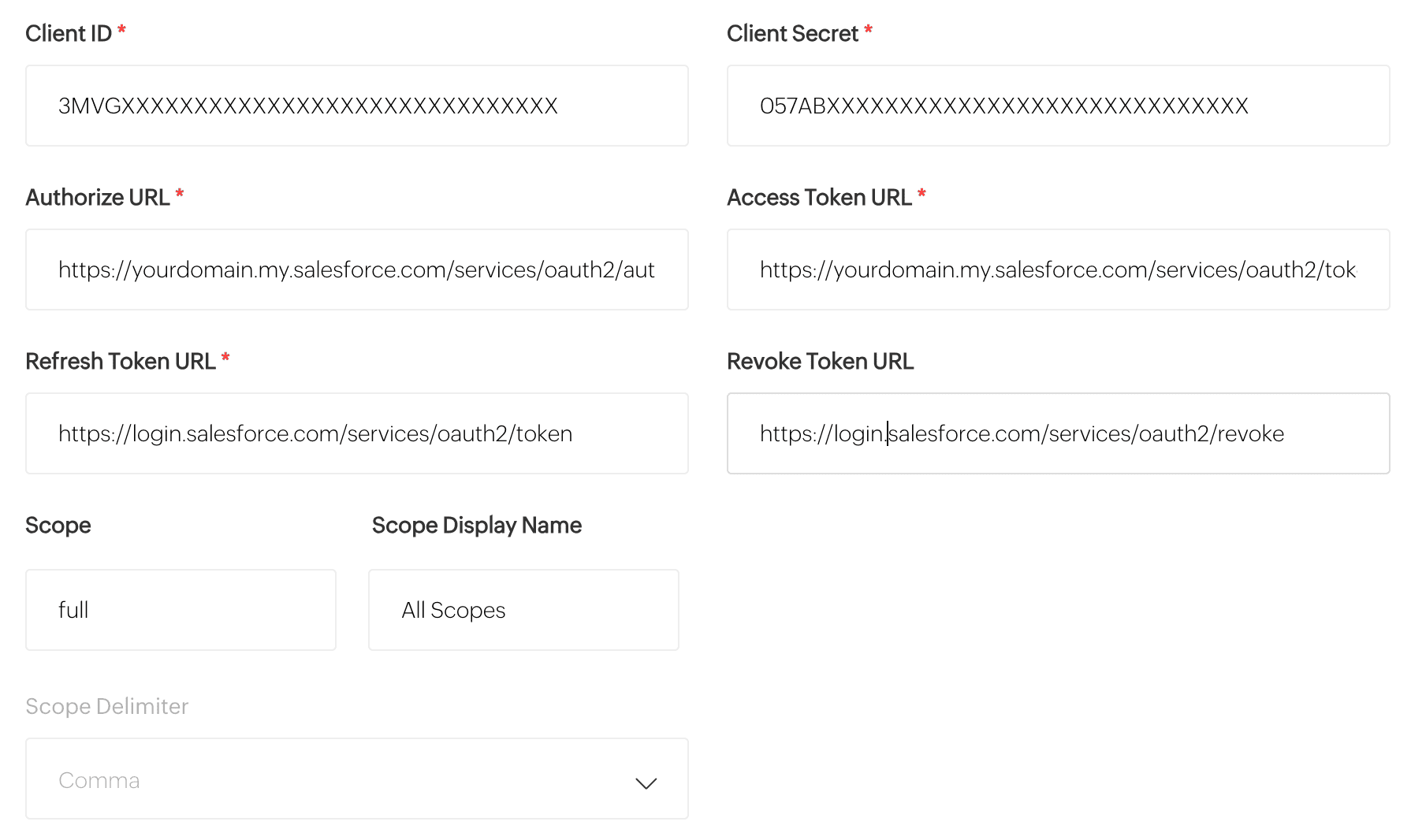Screen dimensions: 1411x840
Task: Click the Access Token URL label
Action: tap(819, 197)
